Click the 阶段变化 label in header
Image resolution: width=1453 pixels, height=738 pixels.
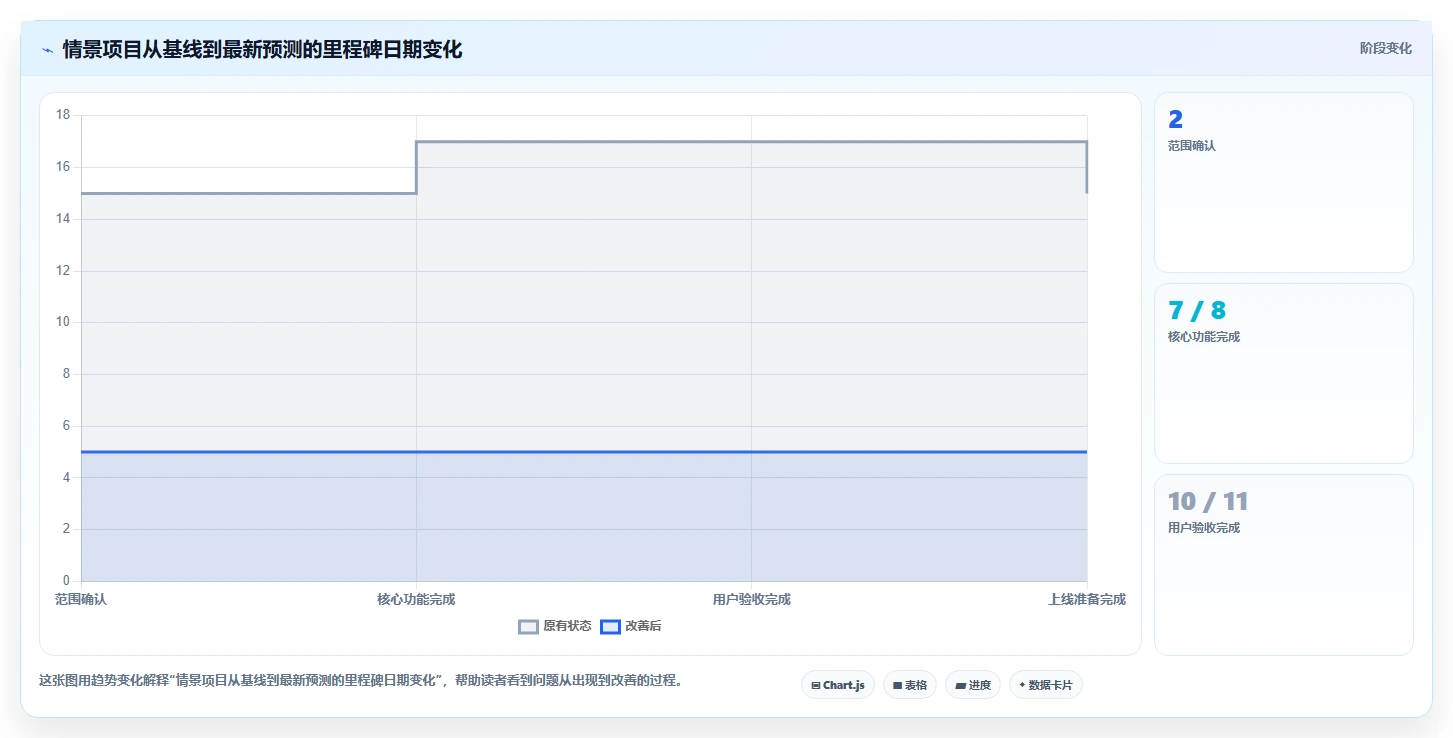click(x=1386, y=48)
